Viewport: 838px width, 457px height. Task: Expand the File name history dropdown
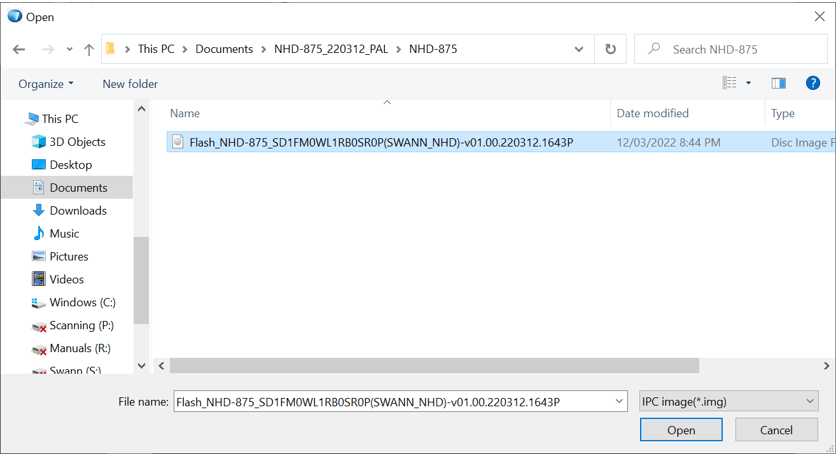(620, 402)
